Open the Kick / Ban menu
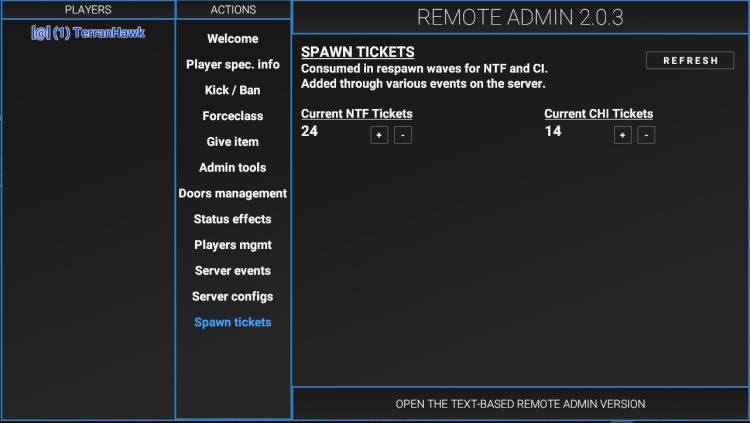Screen dimensions: 750x423 click(233, 91)
